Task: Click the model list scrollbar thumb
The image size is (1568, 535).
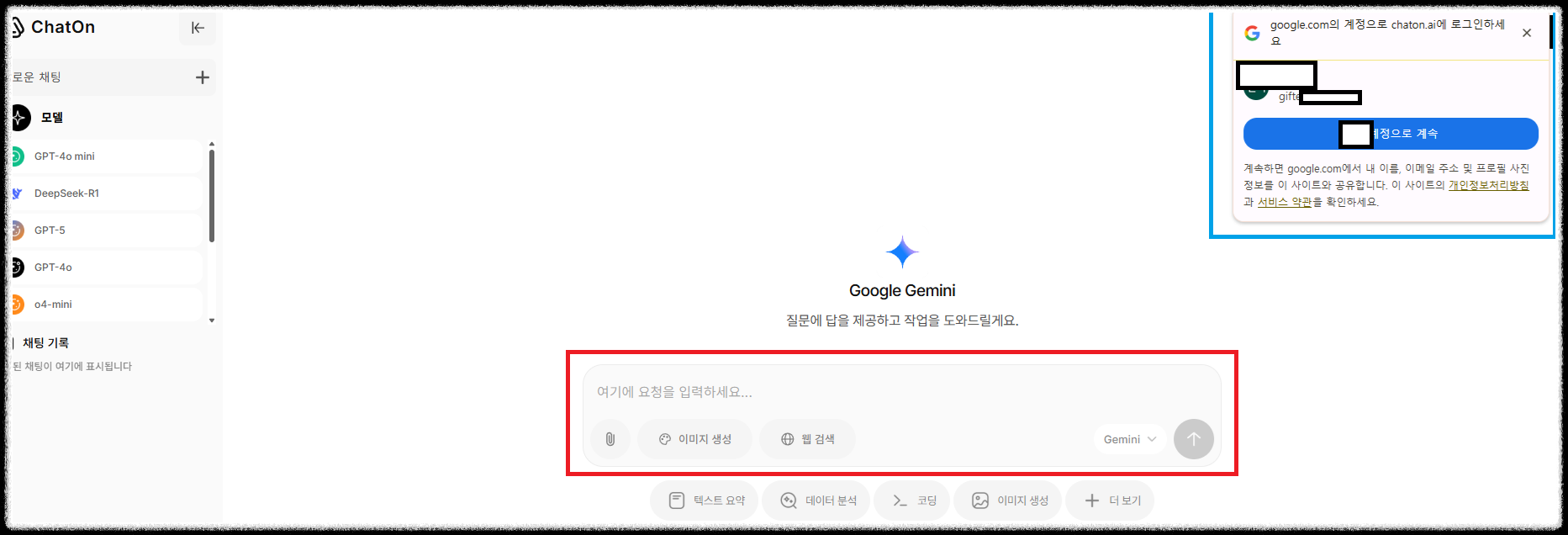Action: click(x=212, y=195)
